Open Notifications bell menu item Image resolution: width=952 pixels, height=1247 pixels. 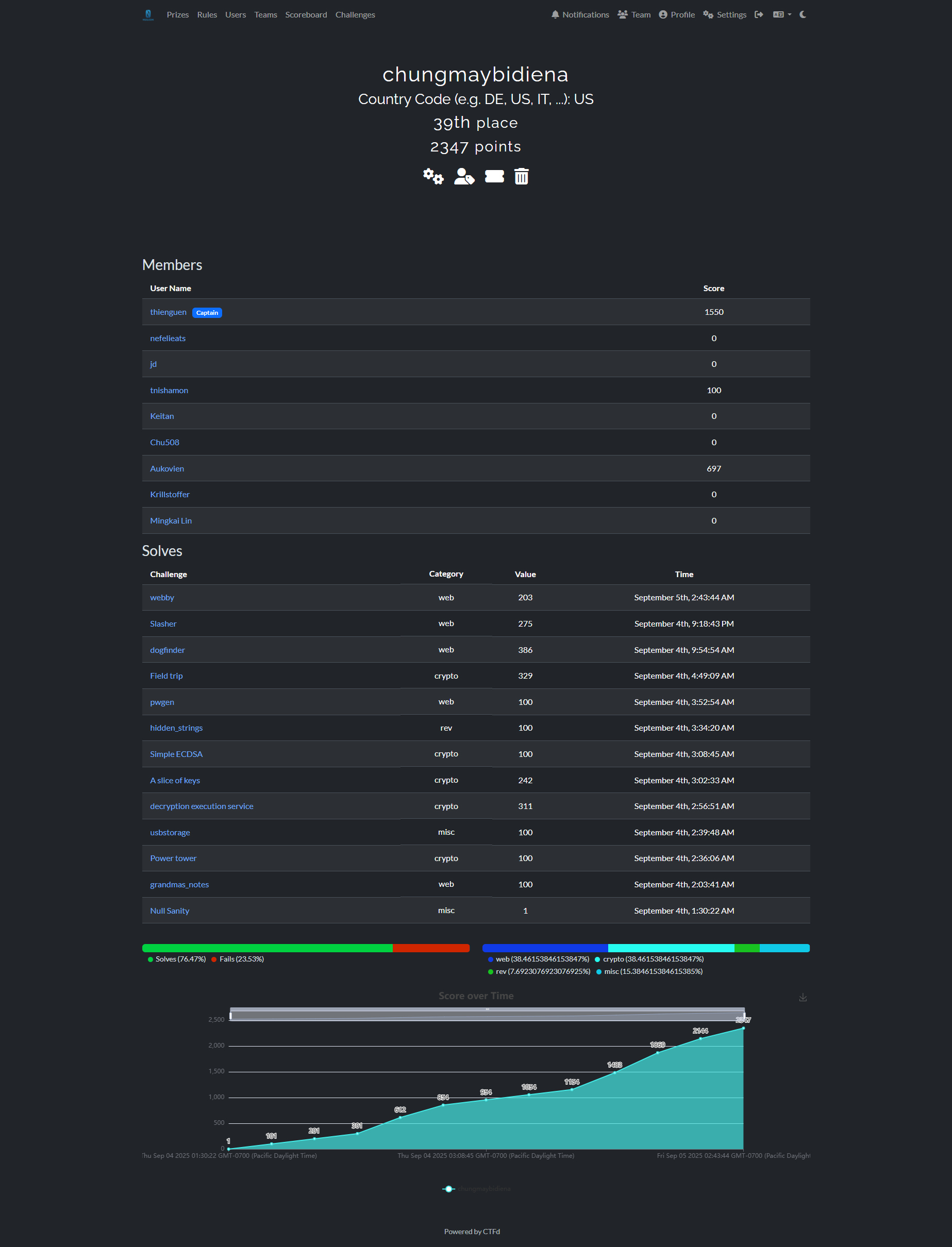[580, 15]
